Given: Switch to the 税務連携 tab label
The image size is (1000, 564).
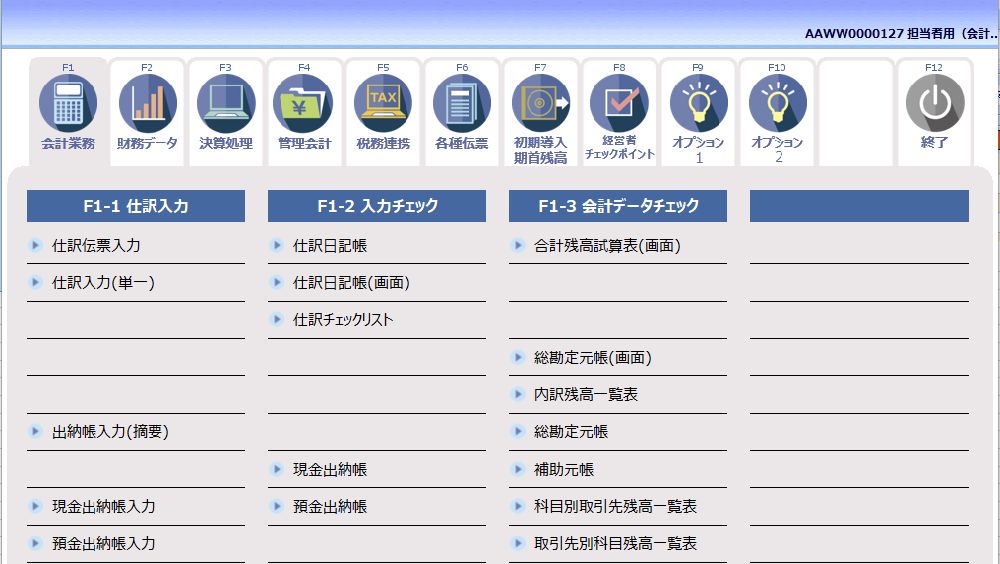Looking at the screenshot, I should pyautogui.click(x=383, y=144).
